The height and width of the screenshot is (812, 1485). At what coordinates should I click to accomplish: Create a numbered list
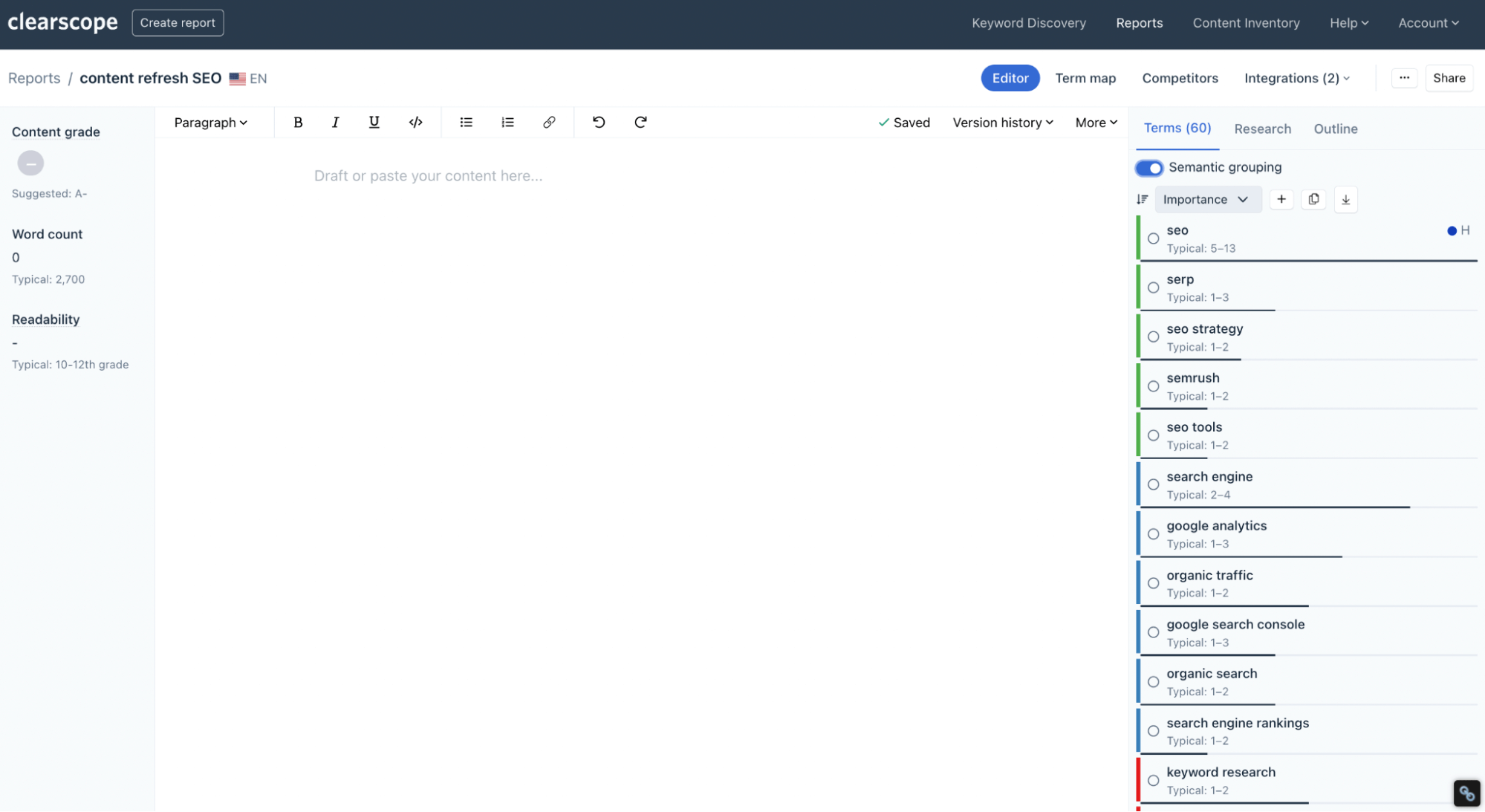pos(507,123)
